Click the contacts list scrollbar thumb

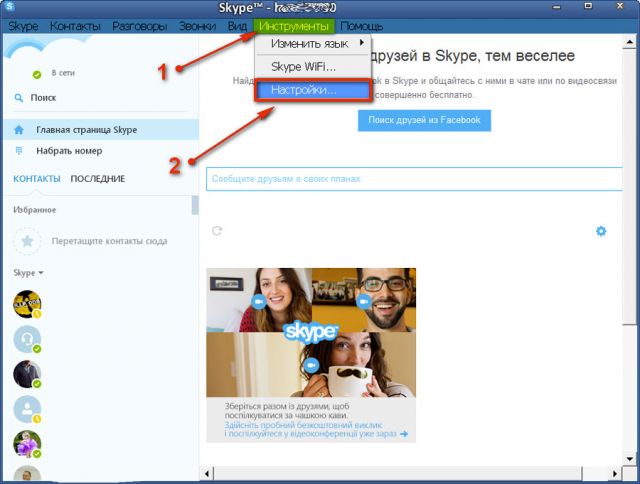pyautogui.click(x=195, y=205)
